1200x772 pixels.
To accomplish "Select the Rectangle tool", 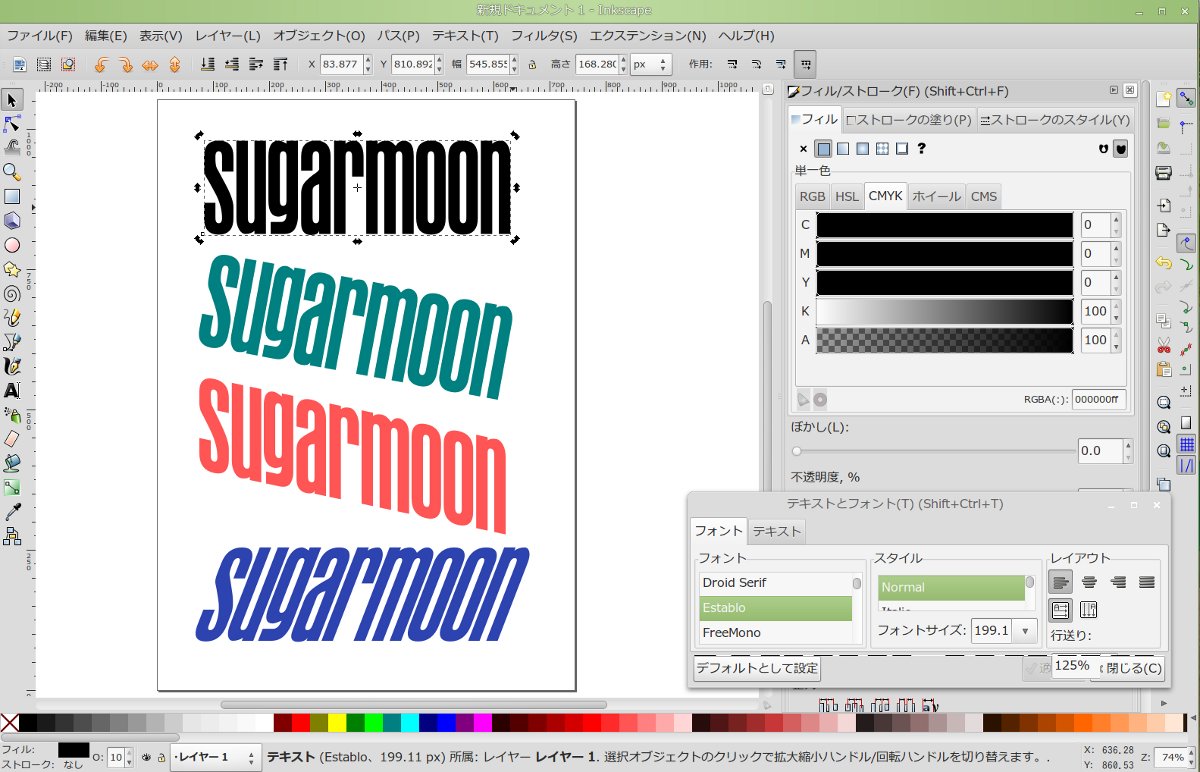I will [x=12, y=197].
